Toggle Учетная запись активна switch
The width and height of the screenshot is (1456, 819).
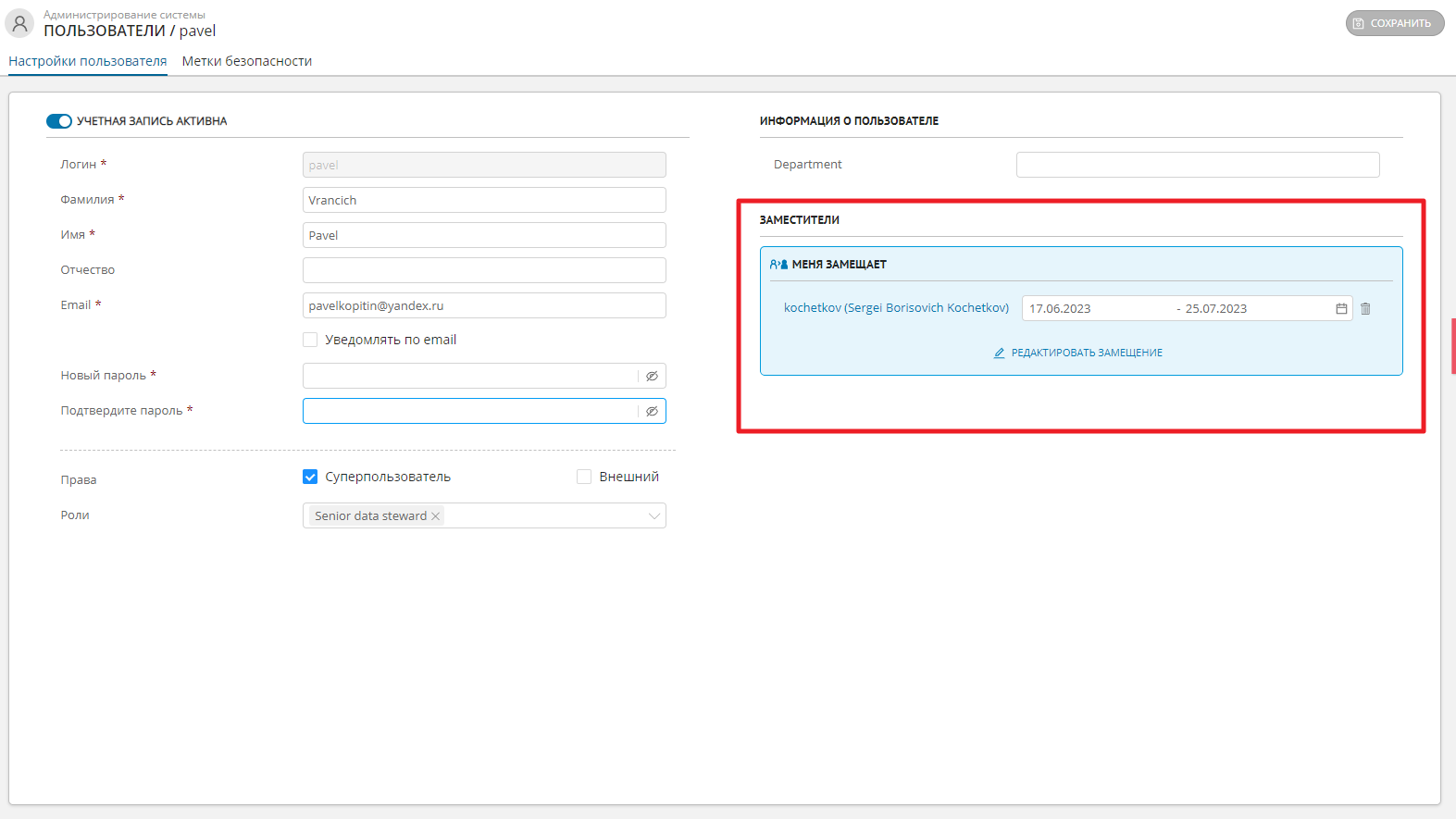59,121
